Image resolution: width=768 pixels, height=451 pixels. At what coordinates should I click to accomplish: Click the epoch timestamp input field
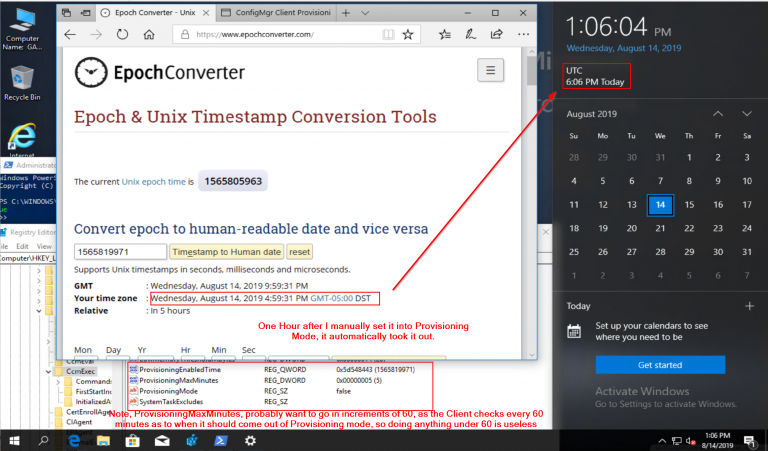coord(120,252)
